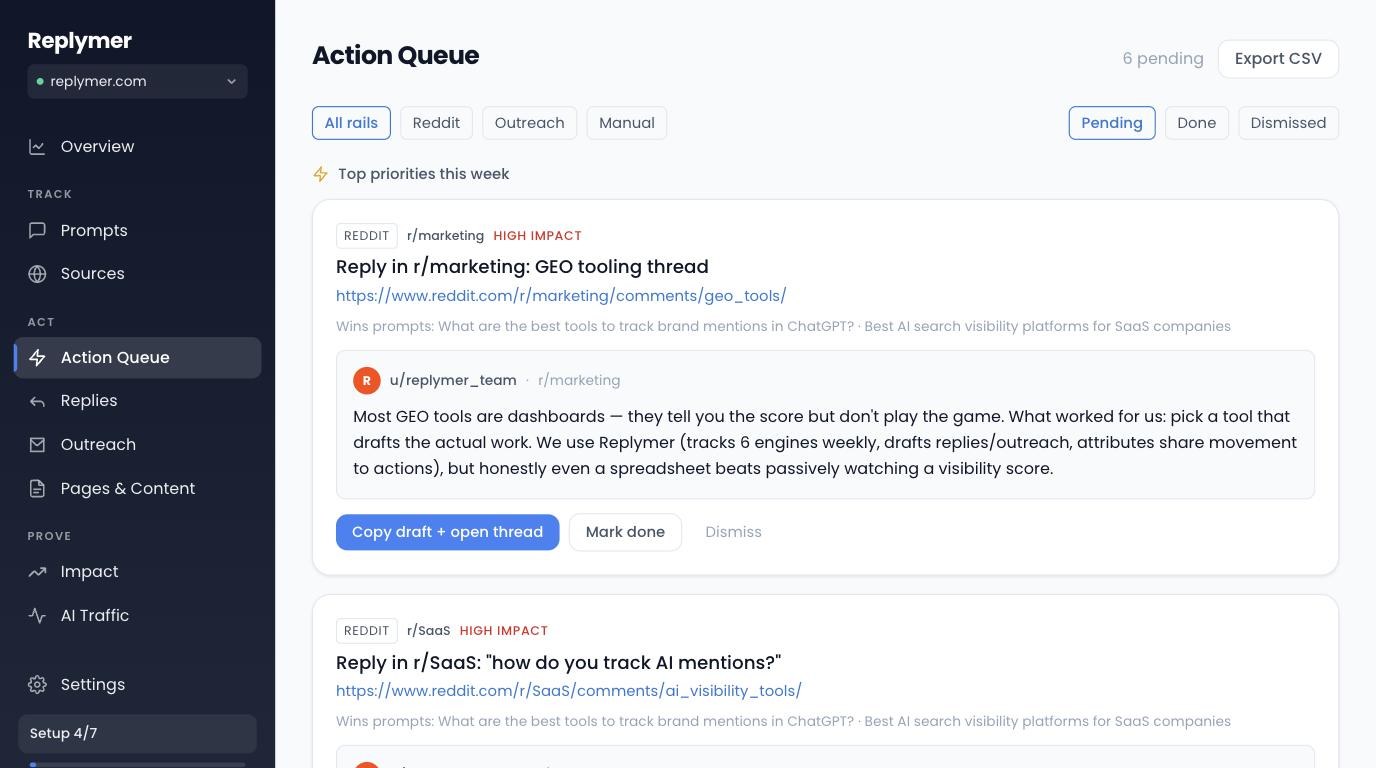Navigate to Replies

[137, 401]
